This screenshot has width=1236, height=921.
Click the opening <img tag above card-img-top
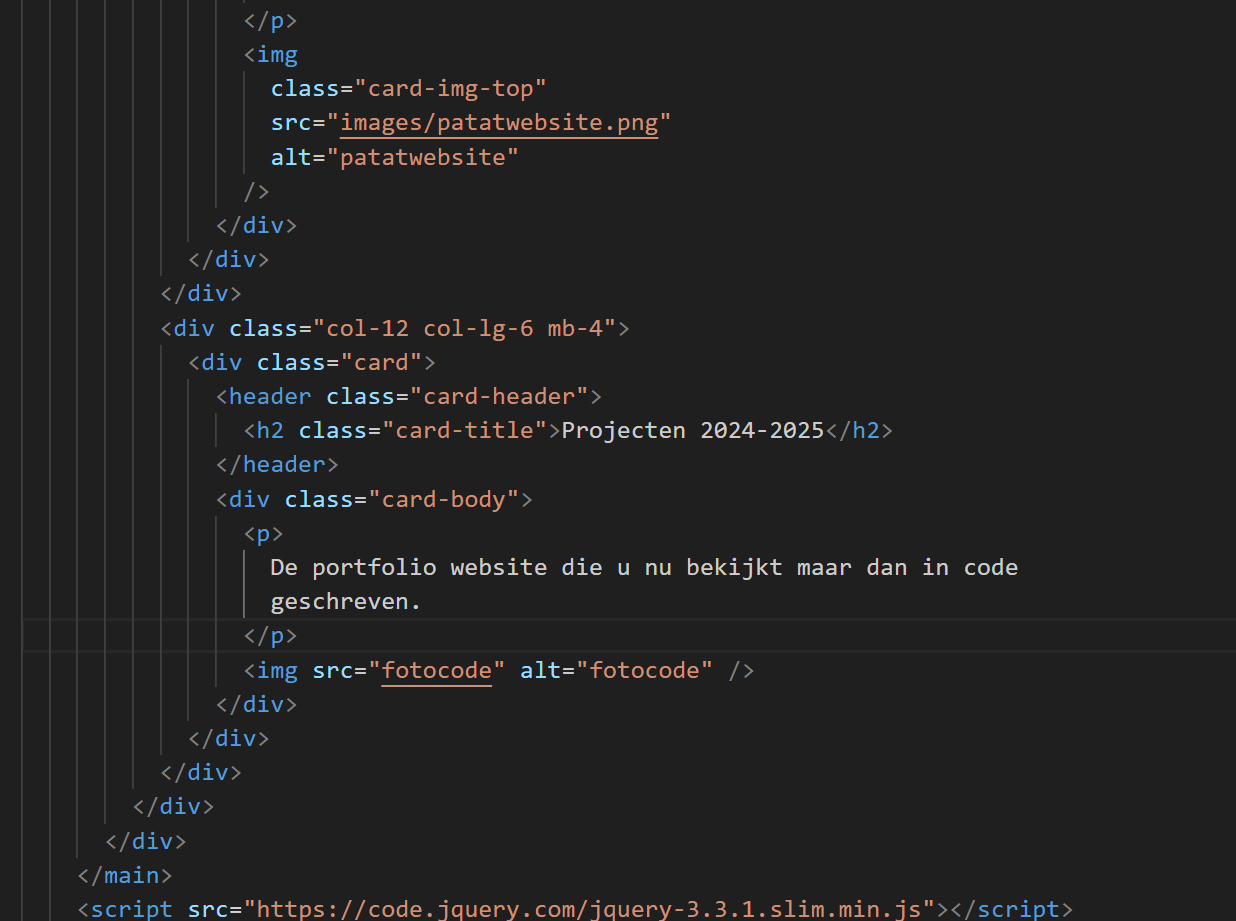click(x=271, y=55)
